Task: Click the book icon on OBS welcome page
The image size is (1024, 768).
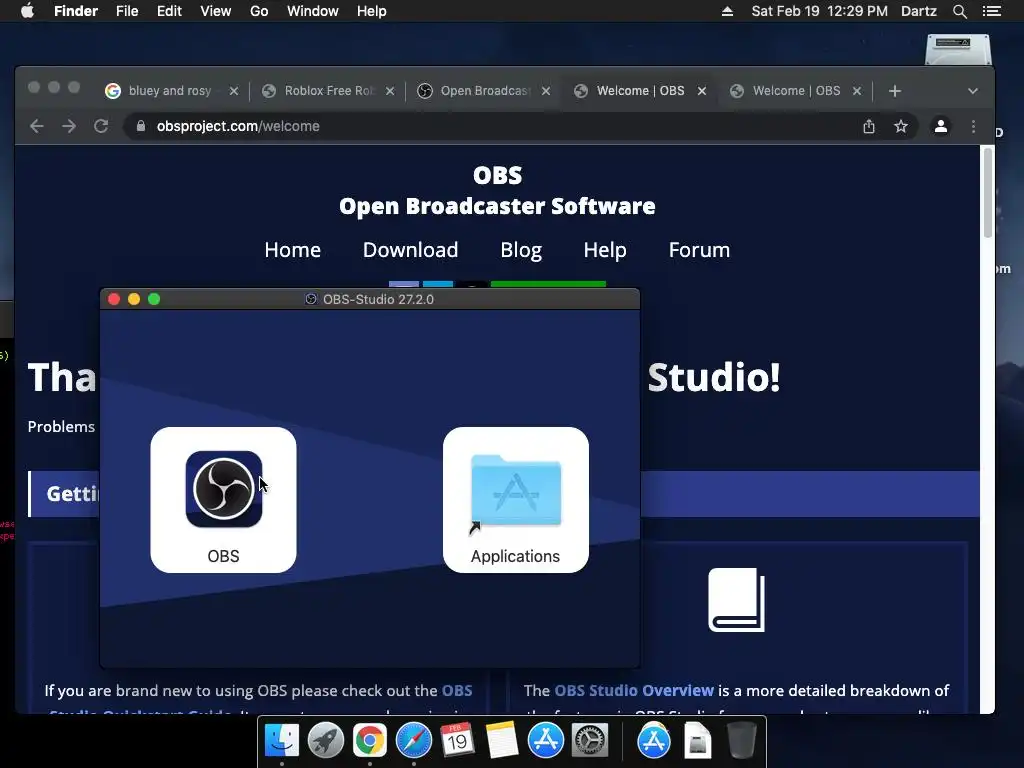Action: 737,600
